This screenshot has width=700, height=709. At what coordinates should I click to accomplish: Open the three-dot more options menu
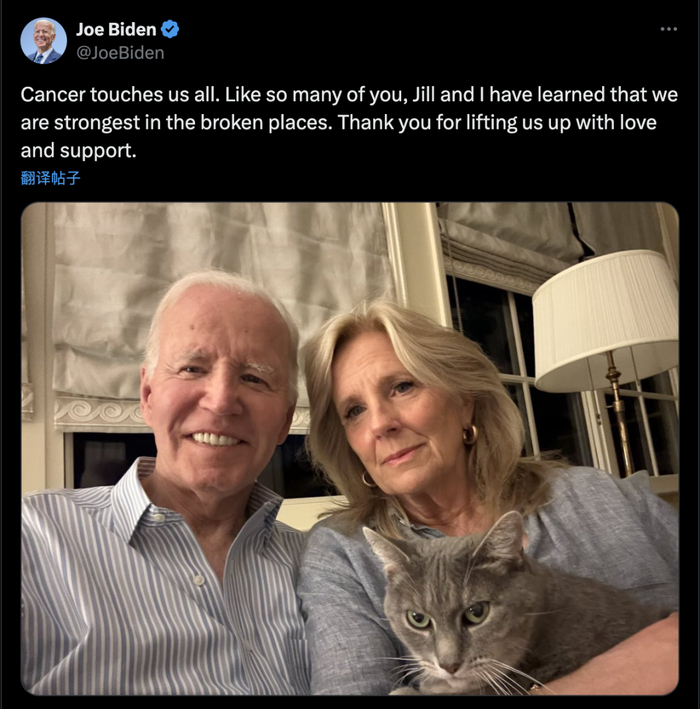tap(668, 29)
